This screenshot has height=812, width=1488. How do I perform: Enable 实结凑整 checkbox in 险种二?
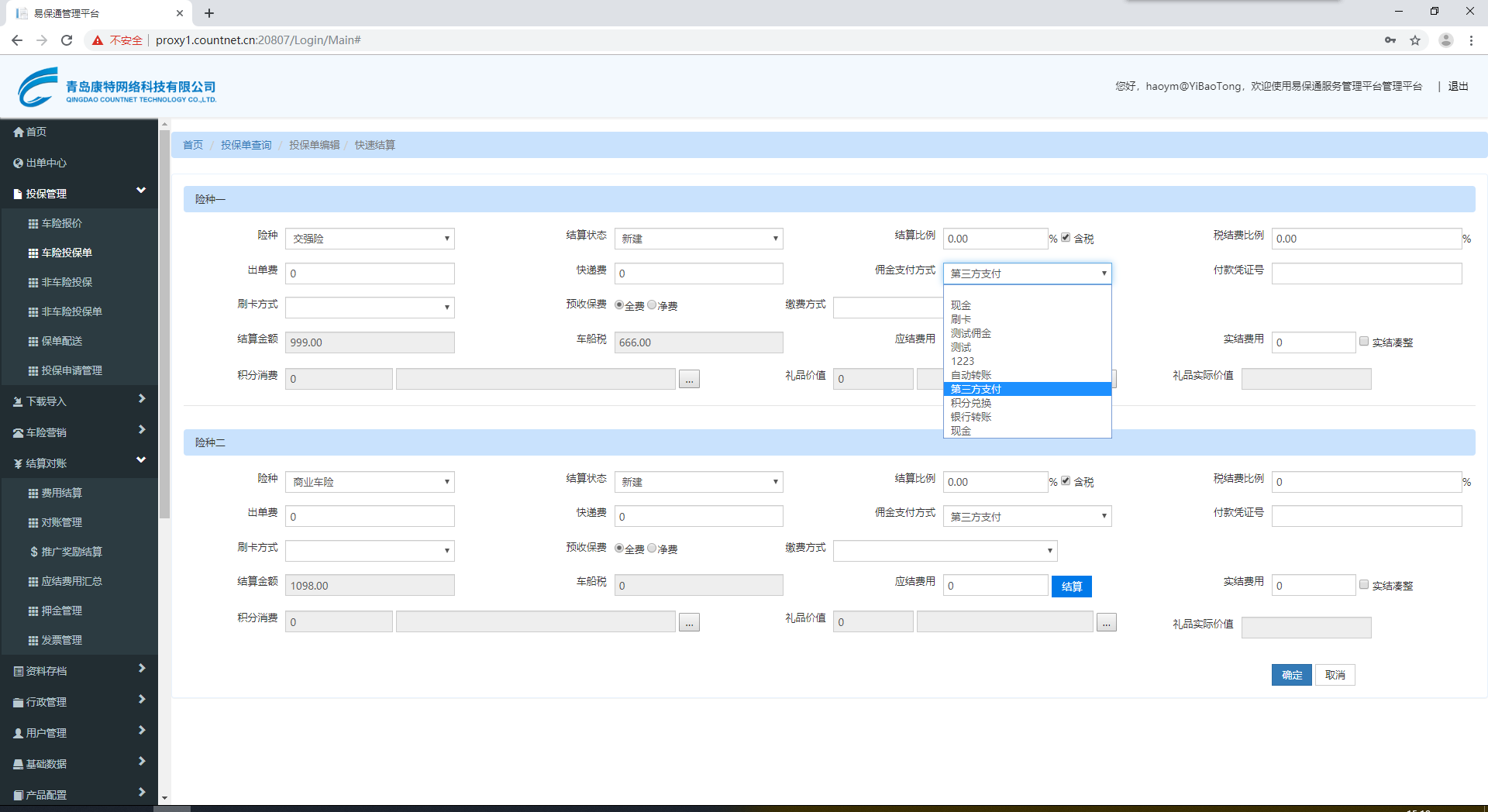coord(1364,584)
